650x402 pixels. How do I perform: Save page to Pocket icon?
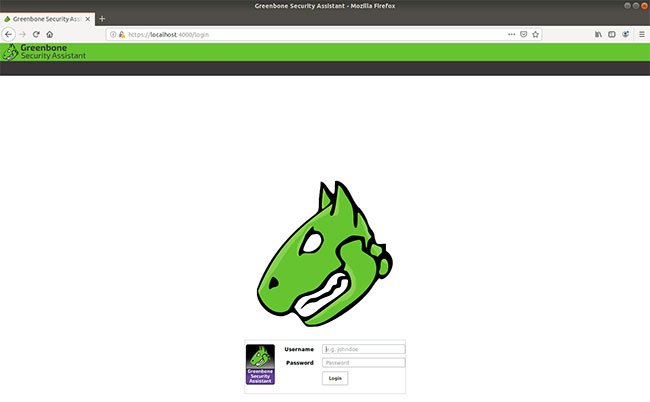coord(523,34)
